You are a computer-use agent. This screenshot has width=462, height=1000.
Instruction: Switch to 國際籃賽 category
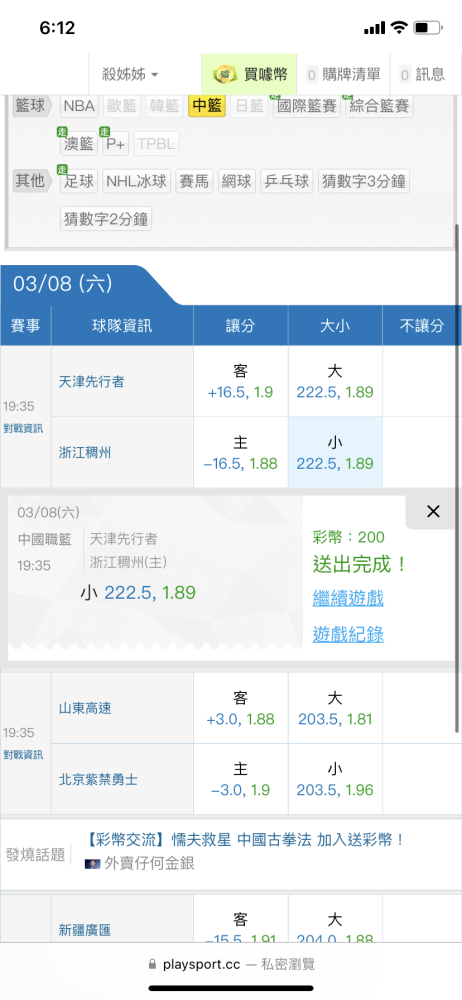[x=307, y=106]
